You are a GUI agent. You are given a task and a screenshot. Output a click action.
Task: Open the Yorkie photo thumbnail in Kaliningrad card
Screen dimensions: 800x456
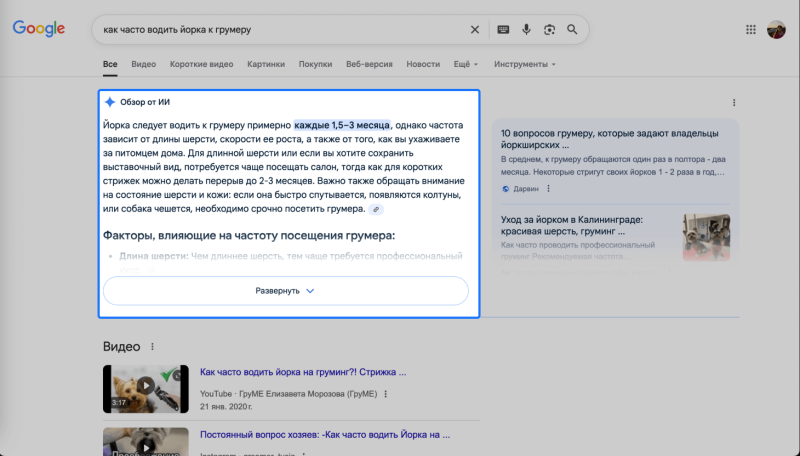(706, 237)
